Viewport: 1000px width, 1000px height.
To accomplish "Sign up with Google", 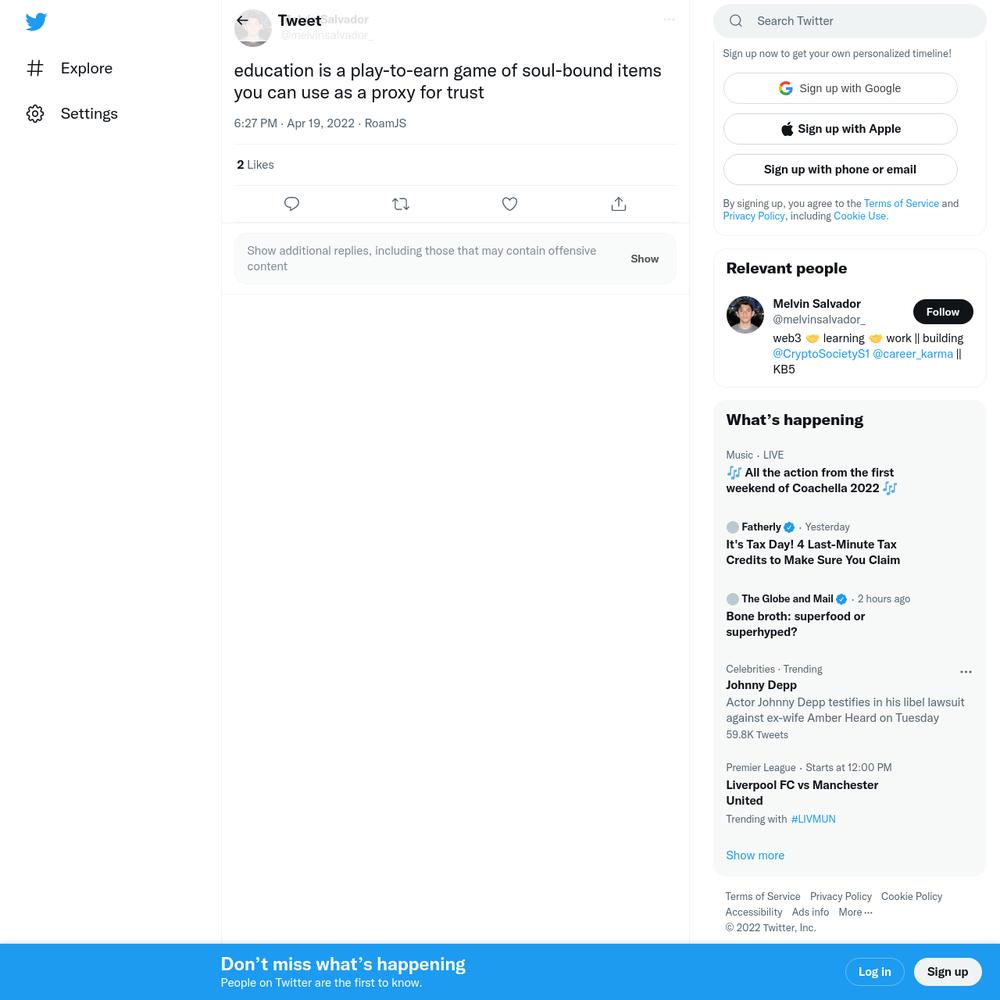I will click(x=840, y=88).
